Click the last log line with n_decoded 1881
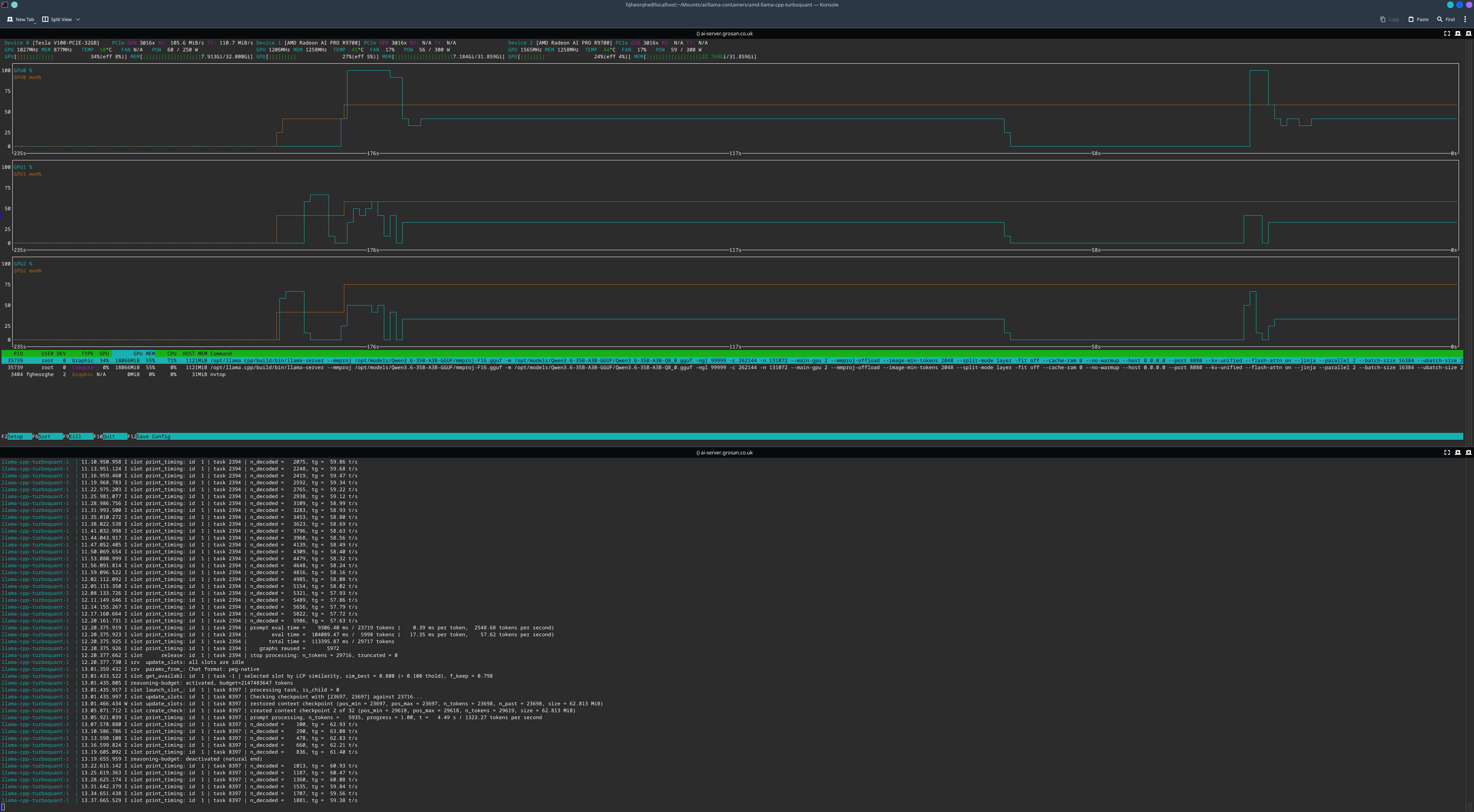 (179, 800)
